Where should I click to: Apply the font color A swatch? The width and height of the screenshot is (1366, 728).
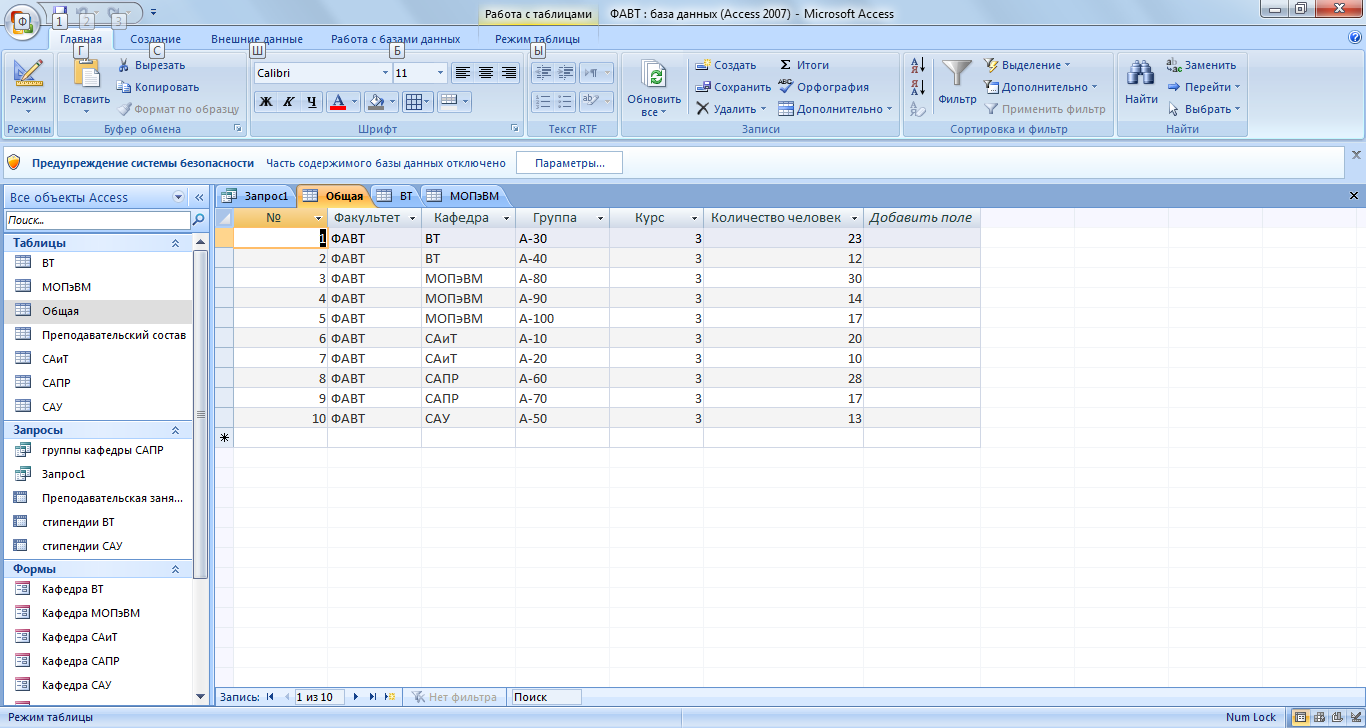pyautogui.click(x=337, y=101)
